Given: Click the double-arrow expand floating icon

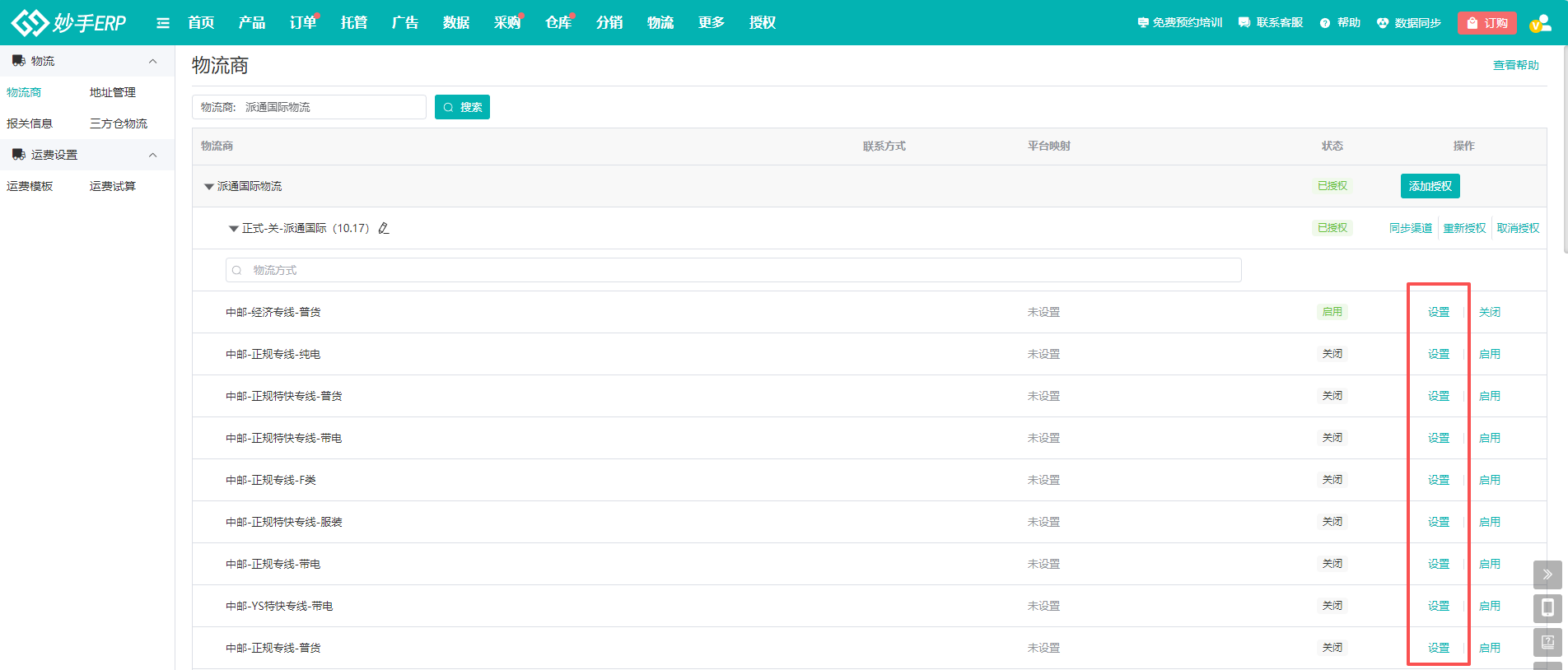Looking at the screenshot, I should [1547, 575].
